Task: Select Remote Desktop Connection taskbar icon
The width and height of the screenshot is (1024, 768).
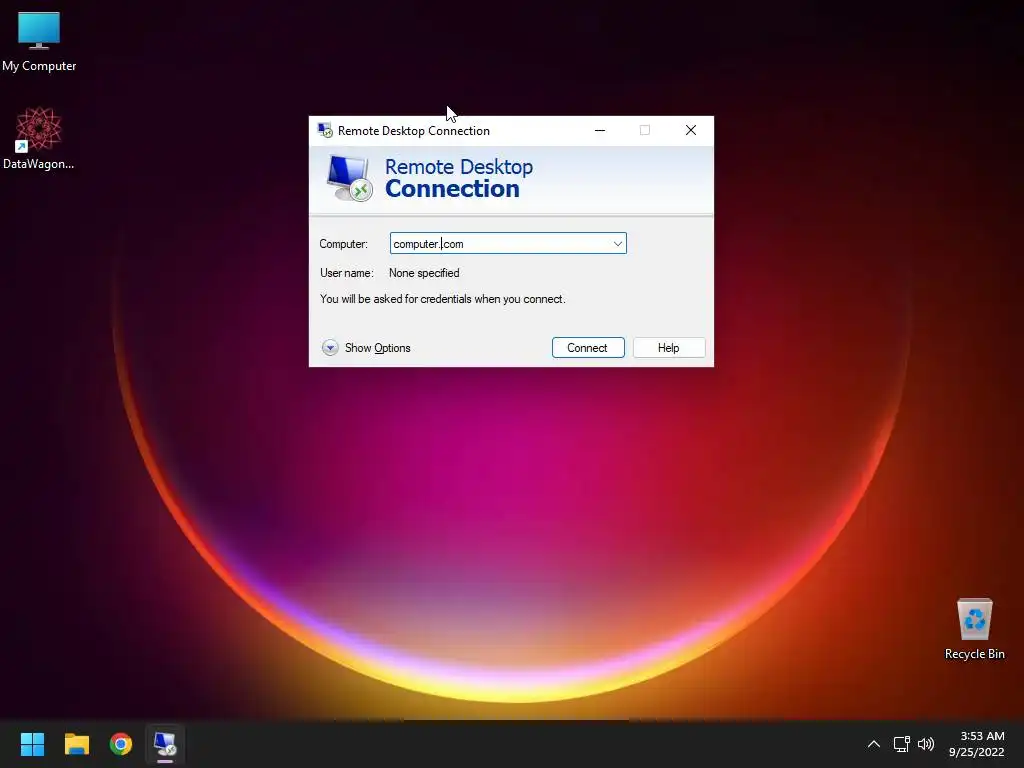Action: tap(165, 744)
